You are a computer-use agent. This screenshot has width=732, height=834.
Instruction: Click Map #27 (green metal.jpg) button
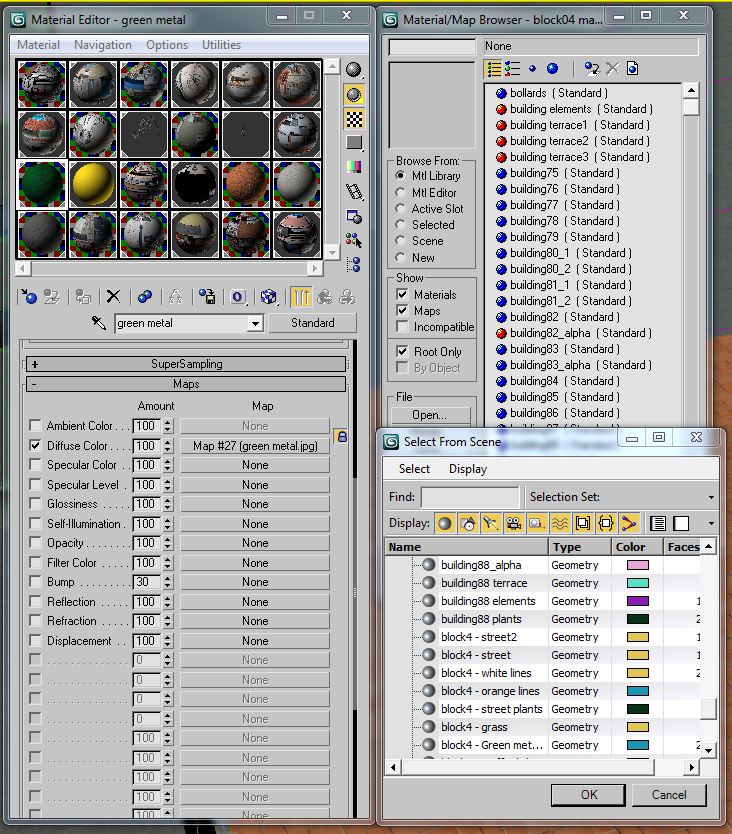[255, 445]
